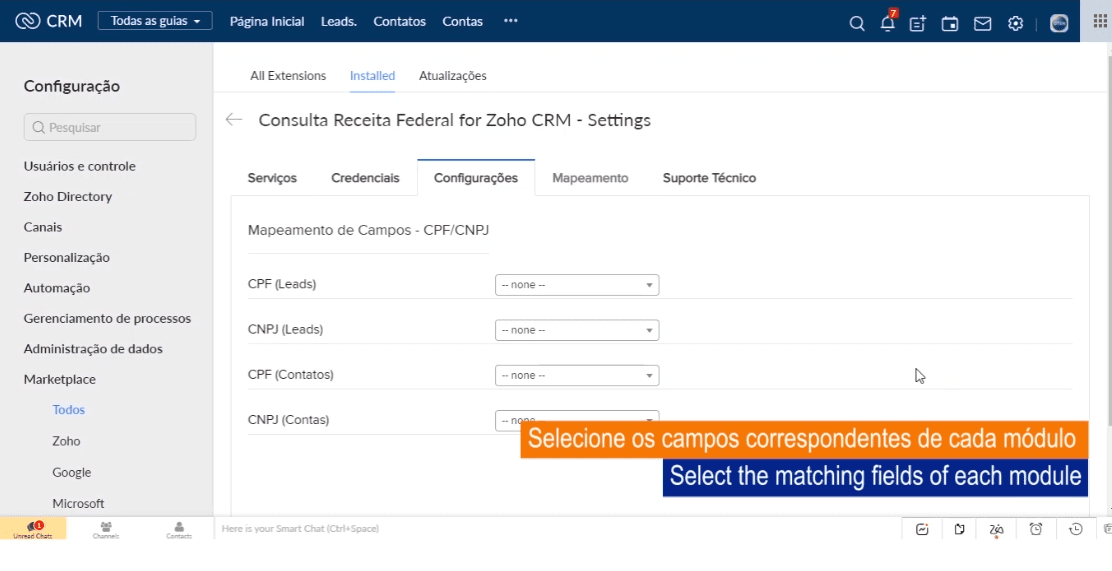The width and height of the screenshot is (1112, 571).
Task: Expand the CPF (Contatos) dropdown
Action: coord(577,376)
